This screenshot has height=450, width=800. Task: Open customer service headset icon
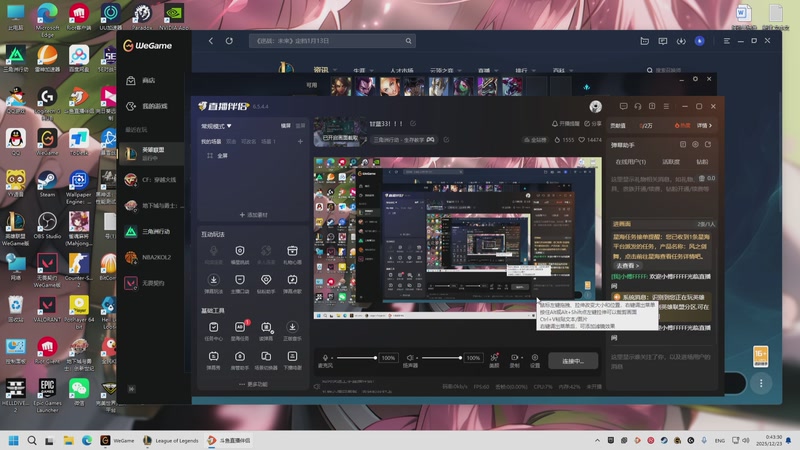[638, 106]
